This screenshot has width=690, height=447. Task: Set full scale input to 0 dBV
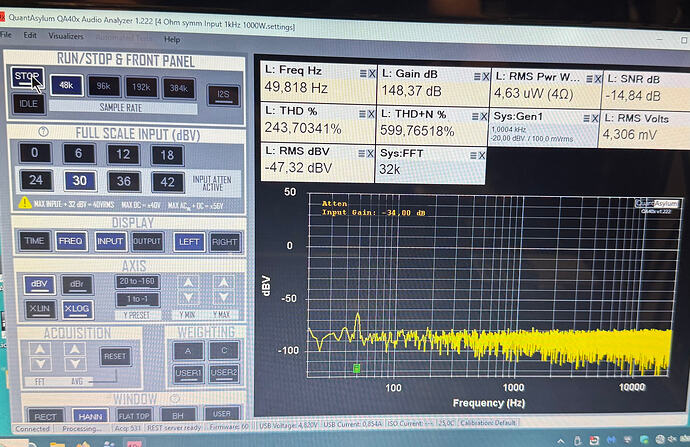(x=35, y=153)
